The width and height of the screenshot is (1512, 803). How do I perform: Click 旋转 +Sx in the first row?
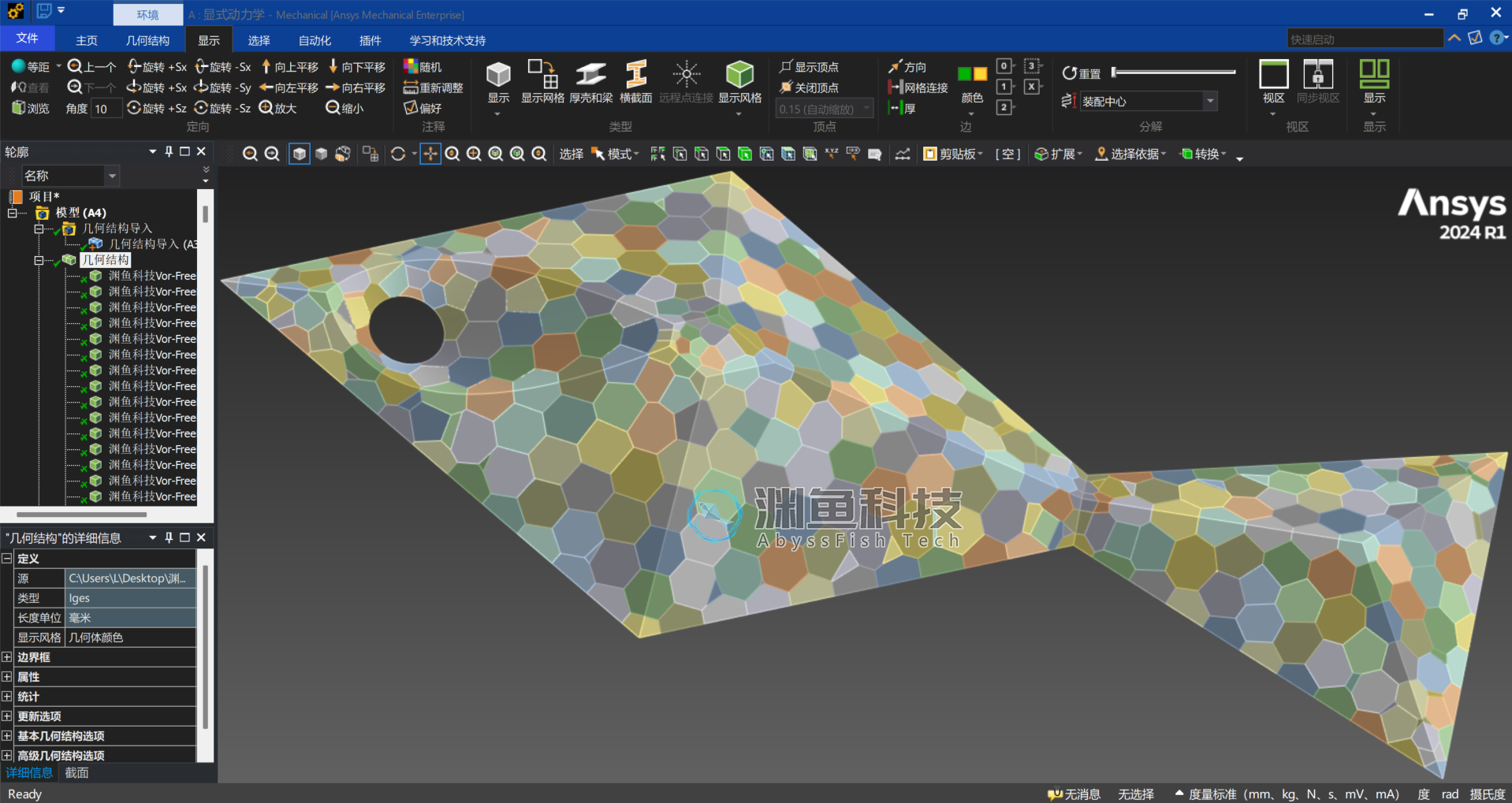(x=157, y=67)
